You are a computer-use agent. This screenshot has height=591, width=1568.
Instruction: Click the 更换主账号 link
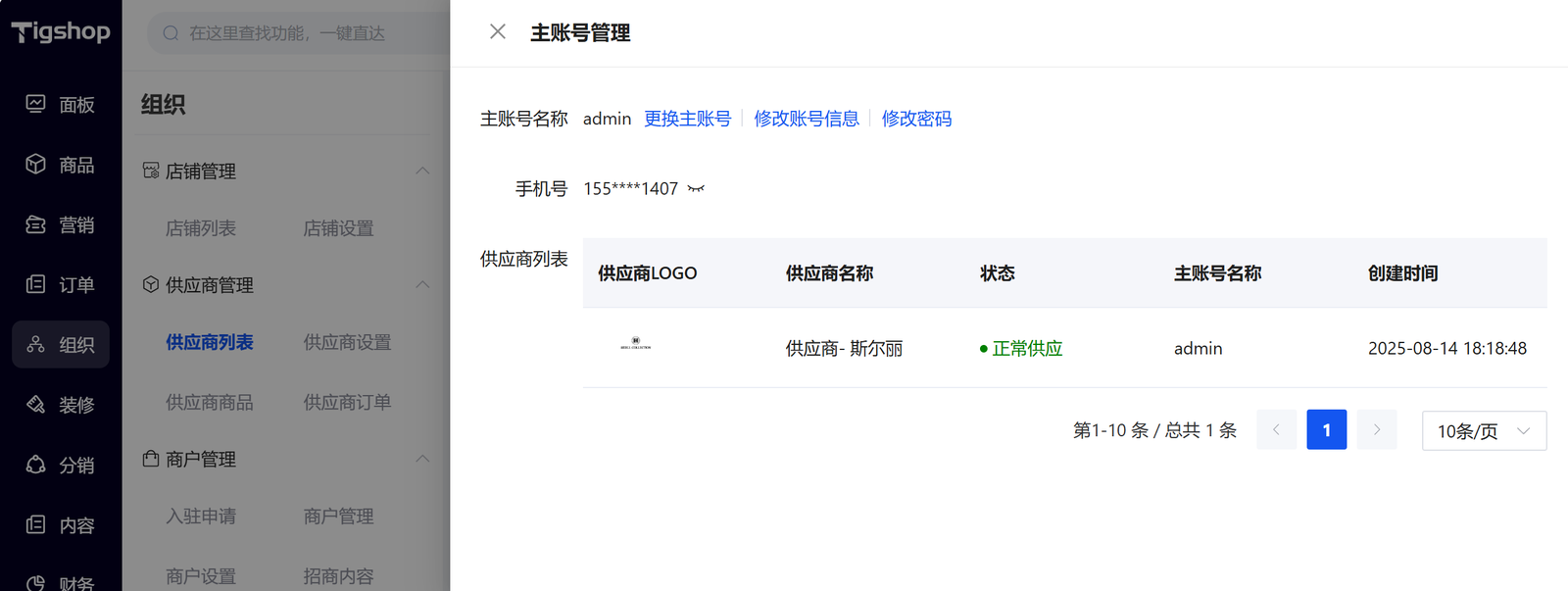click(x=687, y=119)
